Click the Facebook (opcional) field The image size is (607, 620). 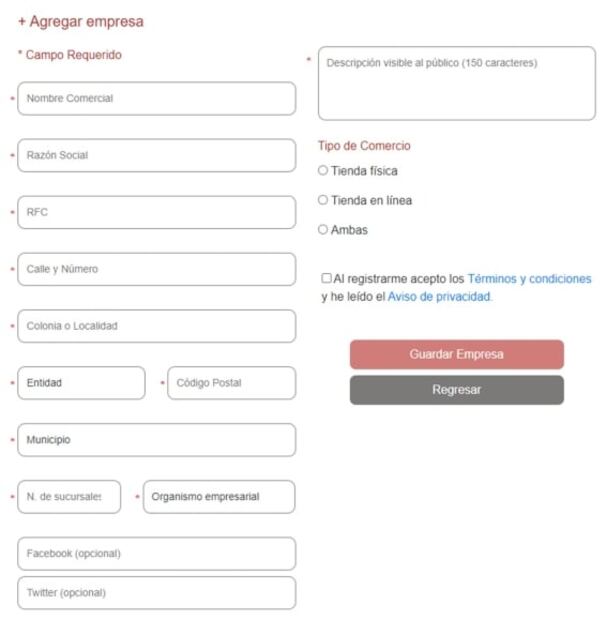click(157, 554)
